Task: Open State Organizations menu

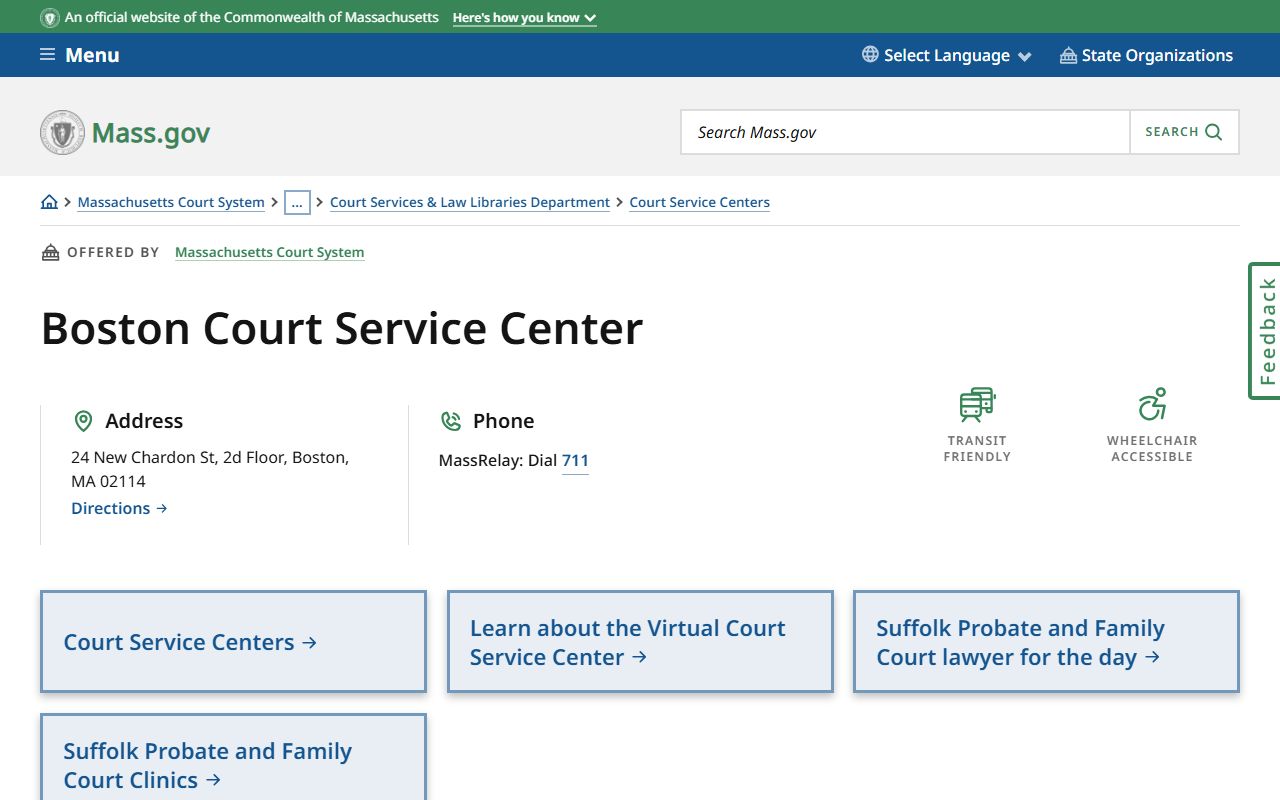Action: coord(1146,55)
